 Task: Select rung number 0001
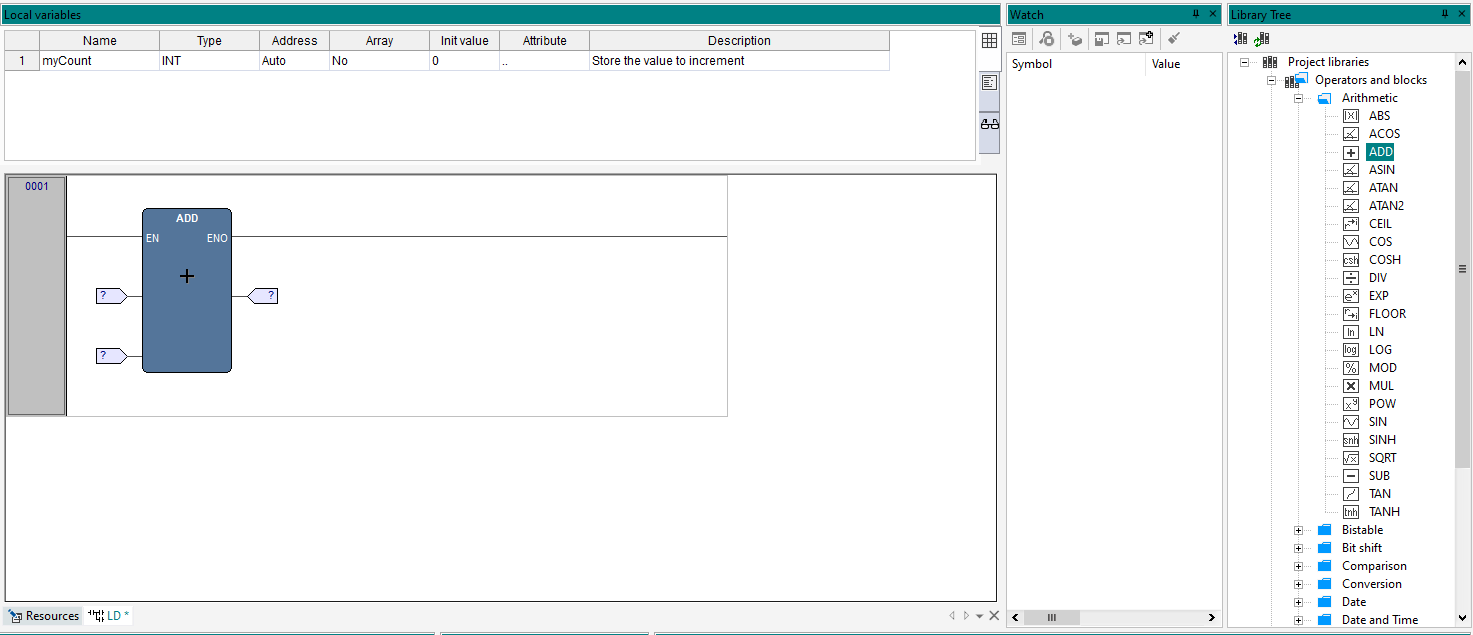click(x=37, y=296)
